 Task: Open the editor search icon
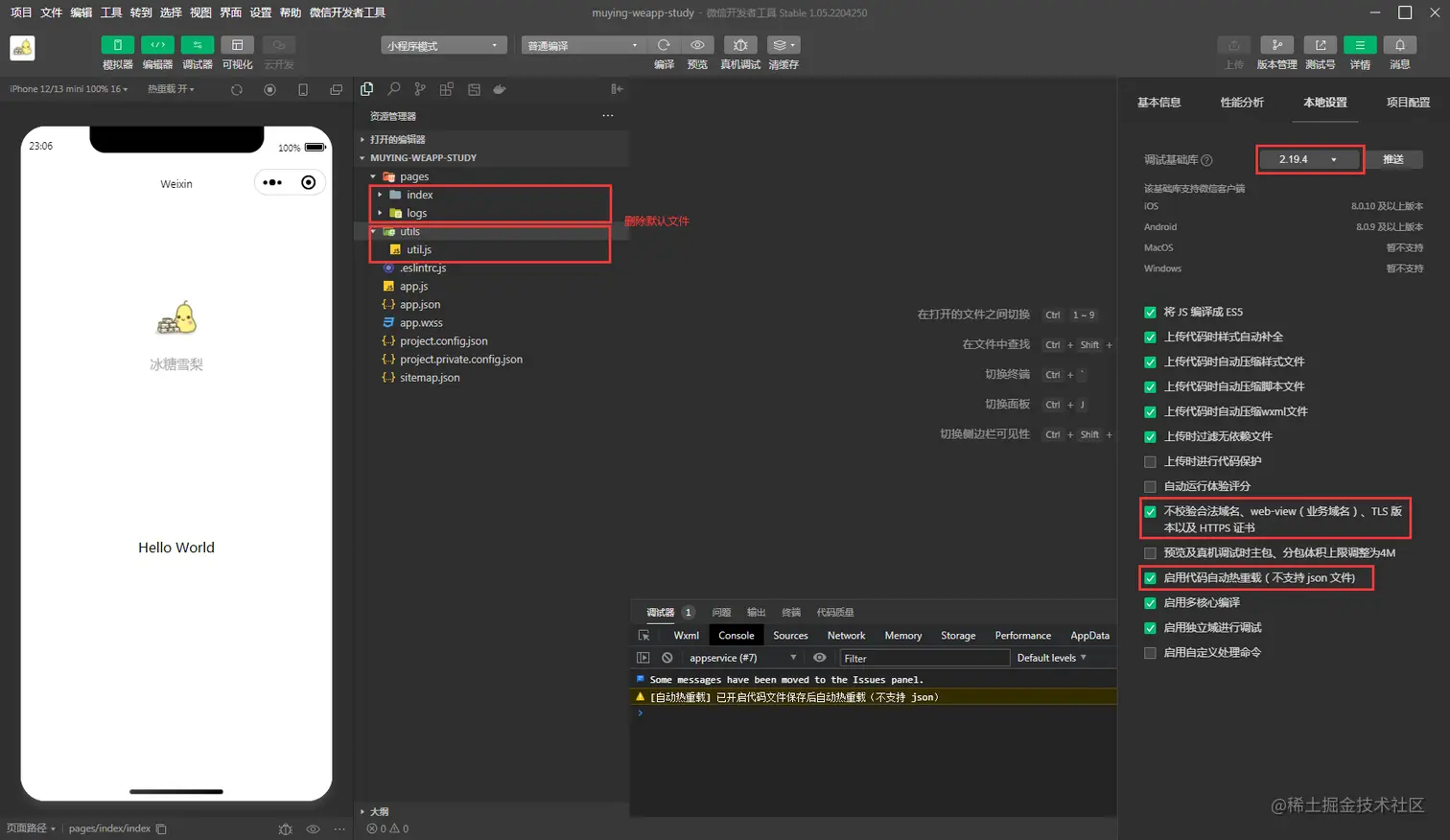coord(393,89)
